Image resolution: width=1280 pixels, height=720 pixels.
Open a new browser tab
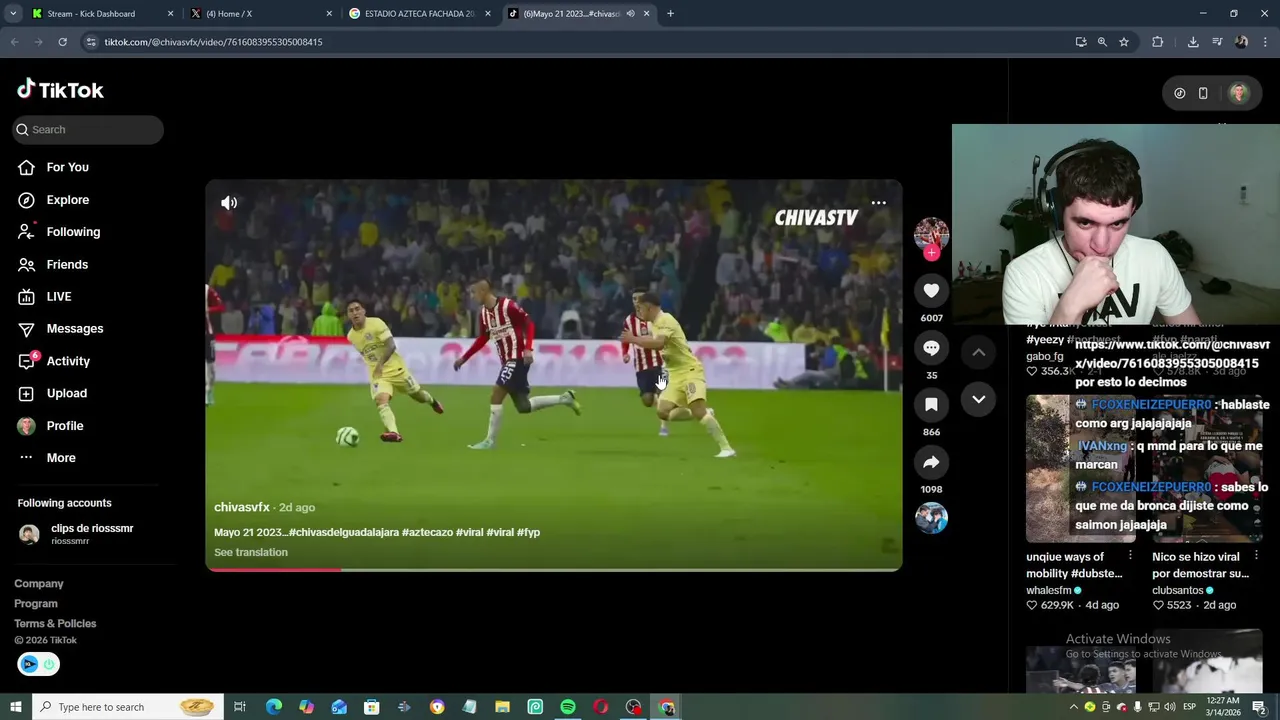[670, 14]
